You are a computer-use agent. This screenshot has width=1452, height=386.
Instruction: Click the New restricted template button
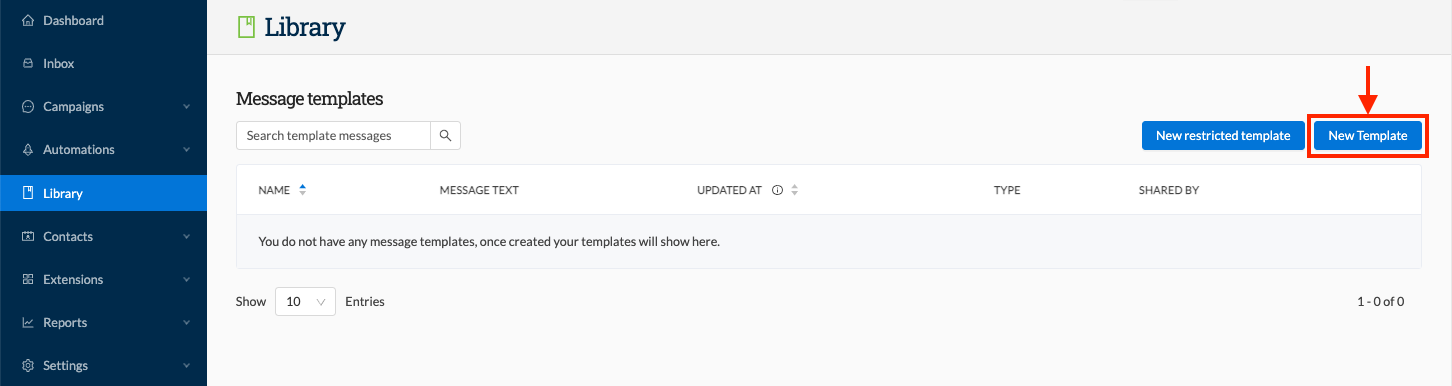[1223, 136]
